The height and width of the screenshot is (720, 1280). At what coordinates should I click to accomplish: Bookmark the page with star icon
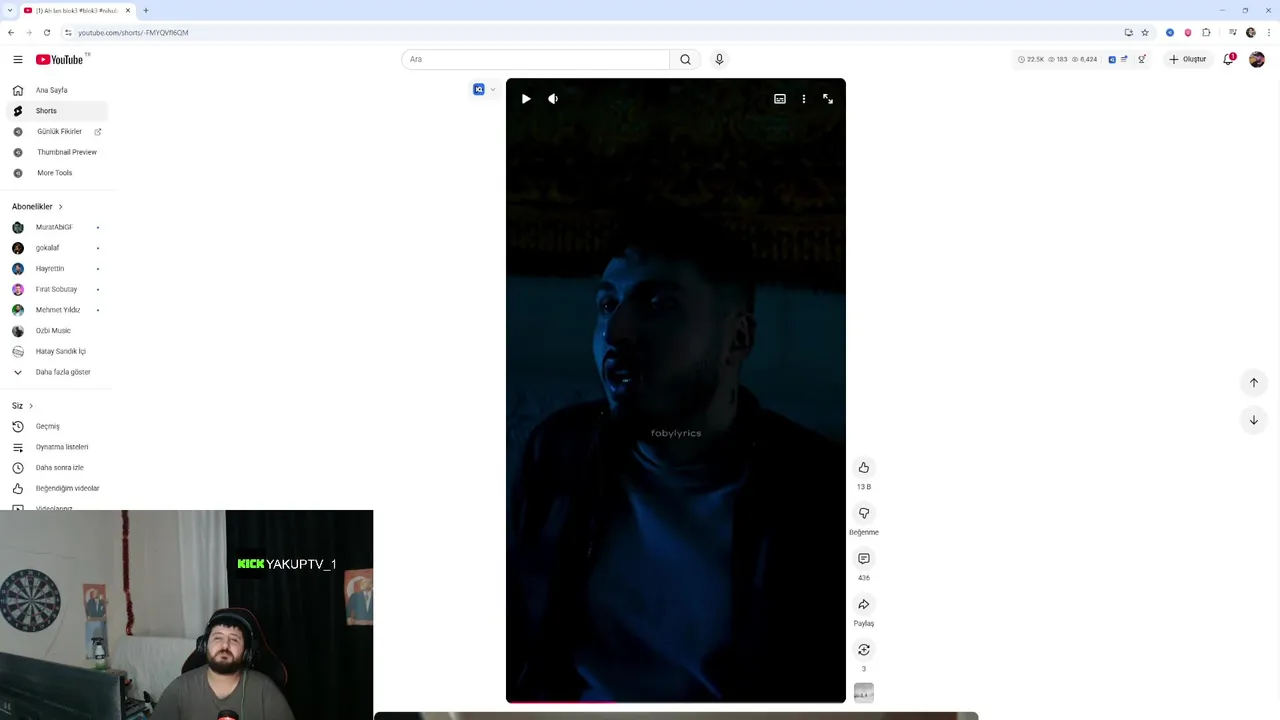(x=1145, y=32)
